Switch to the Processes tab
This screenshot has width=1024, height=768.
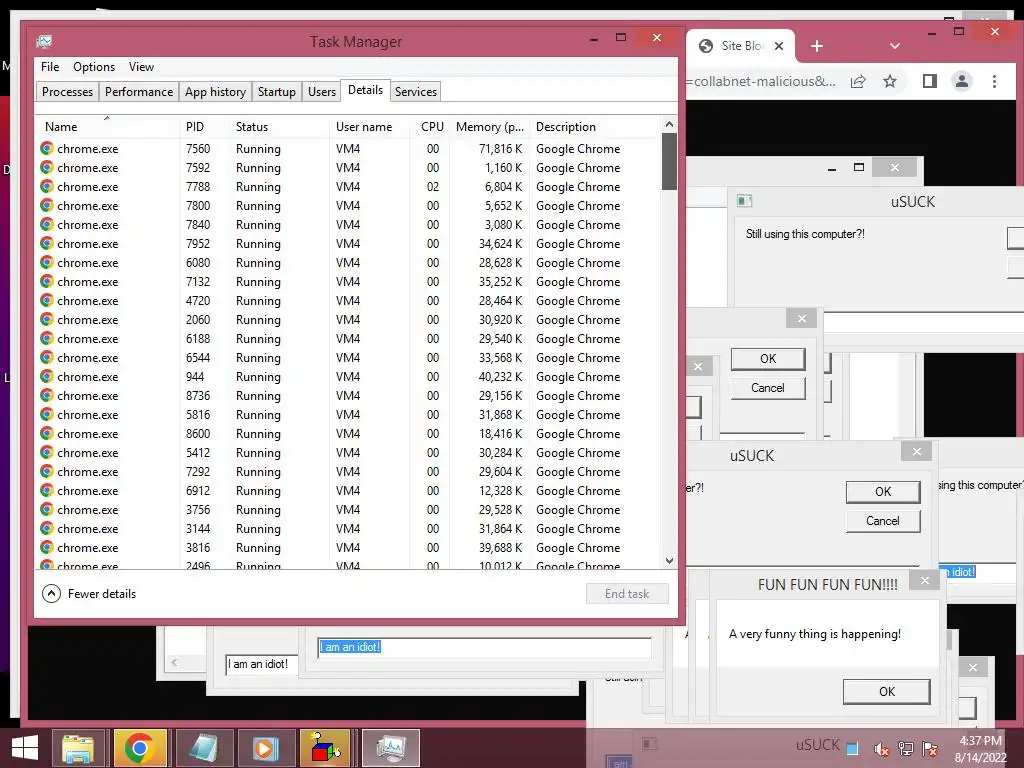pyautogui.click(x=67, y=91)
